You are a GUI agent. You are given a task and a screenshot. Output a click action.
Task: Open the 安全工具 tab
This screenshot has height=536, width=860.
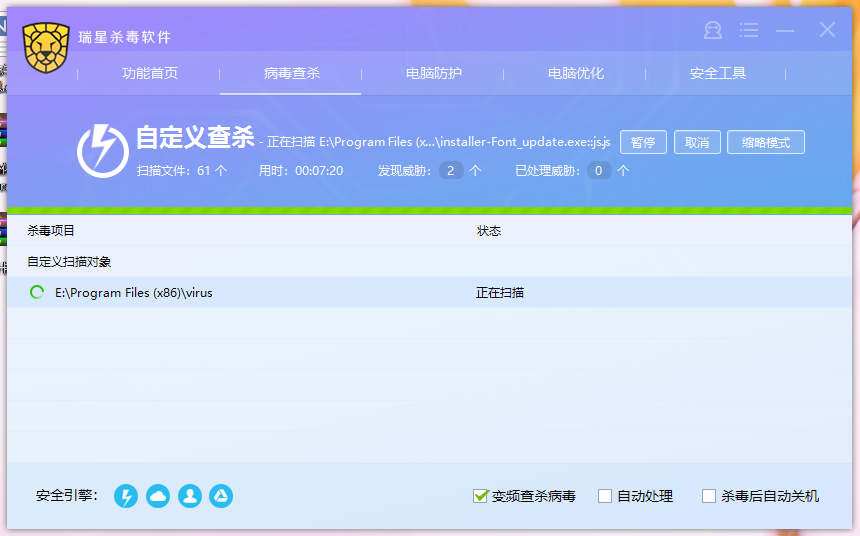717,74
